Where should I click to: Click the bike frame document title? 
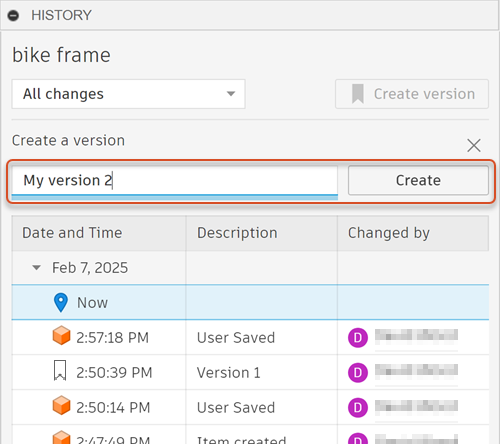[x=61, y=55]
